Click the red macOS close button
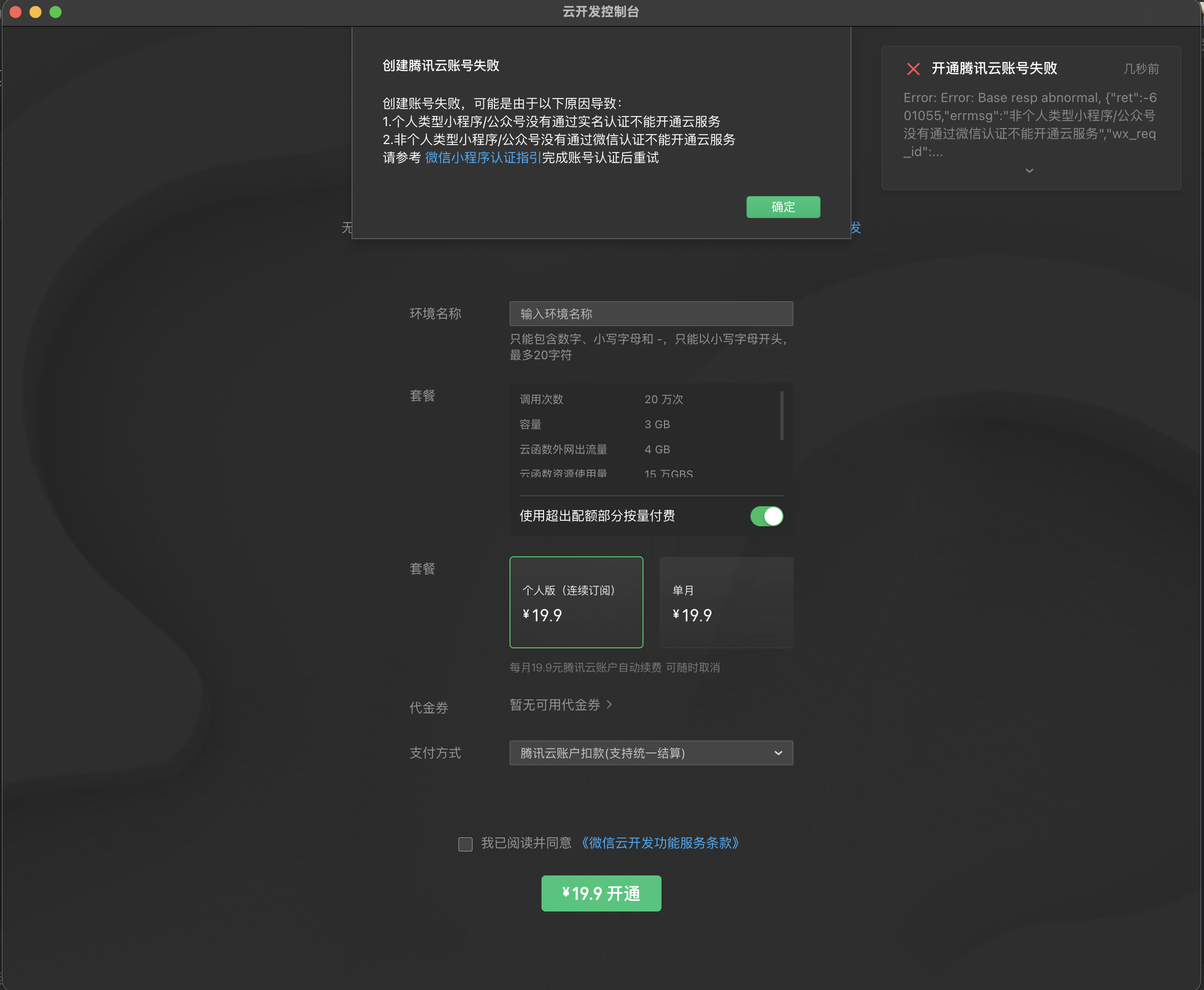 pos(15,12)
